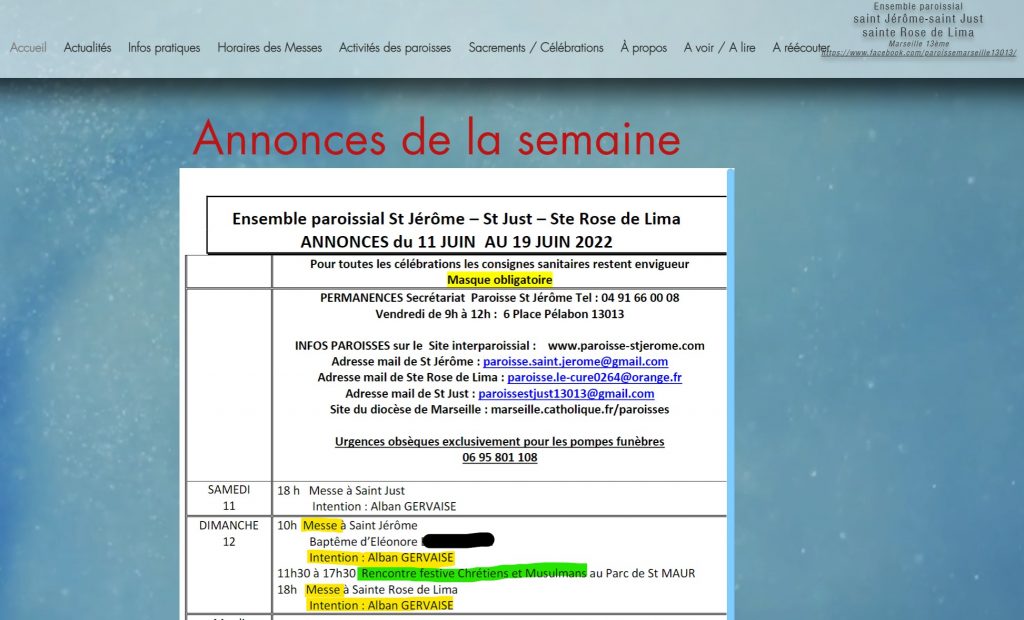Select Infos pratiques in the navigation bar

[164, 47]
